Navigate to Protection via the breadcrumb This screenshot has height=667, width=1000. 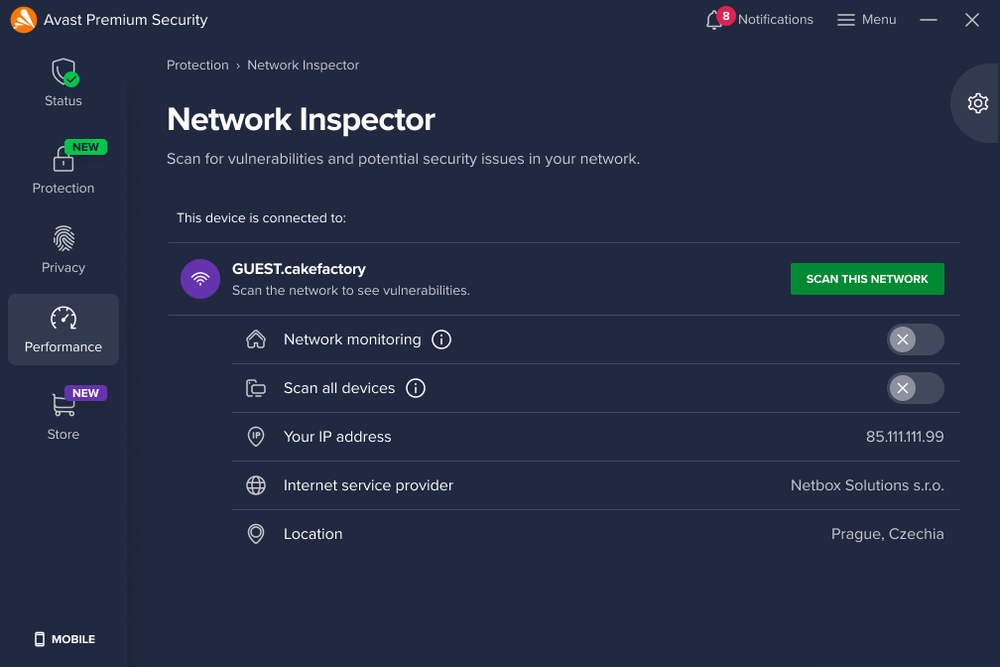pos(197,65)
